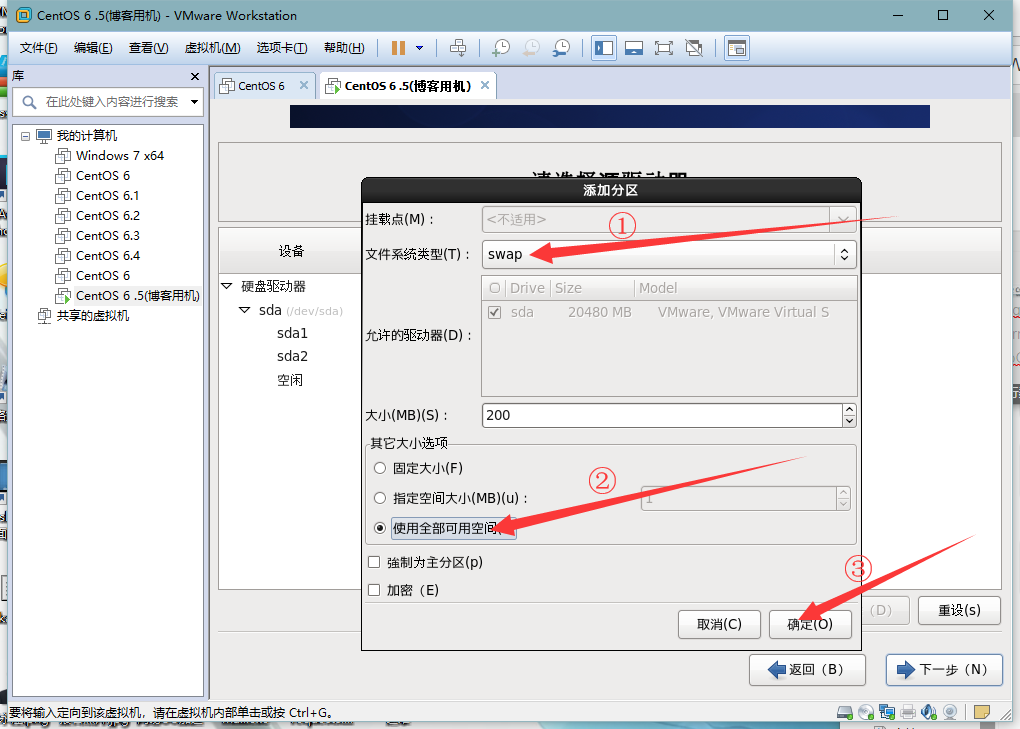The width and height of the screenshot is (1020, 729).
Task: Click the 大小(MB) field showing 200
Action: (662, 416)
